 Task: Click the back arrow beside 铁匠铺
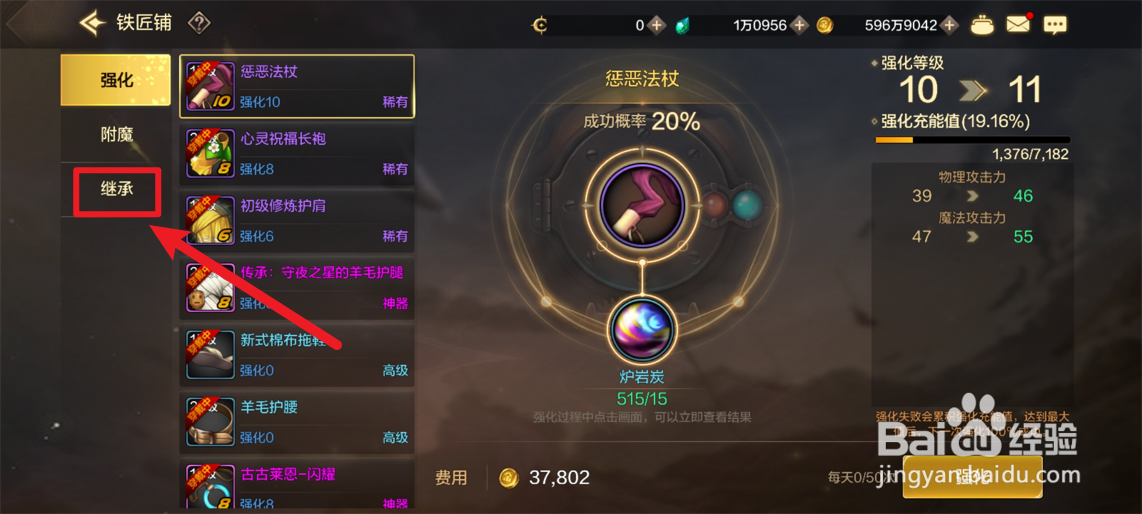click(93, 24)
